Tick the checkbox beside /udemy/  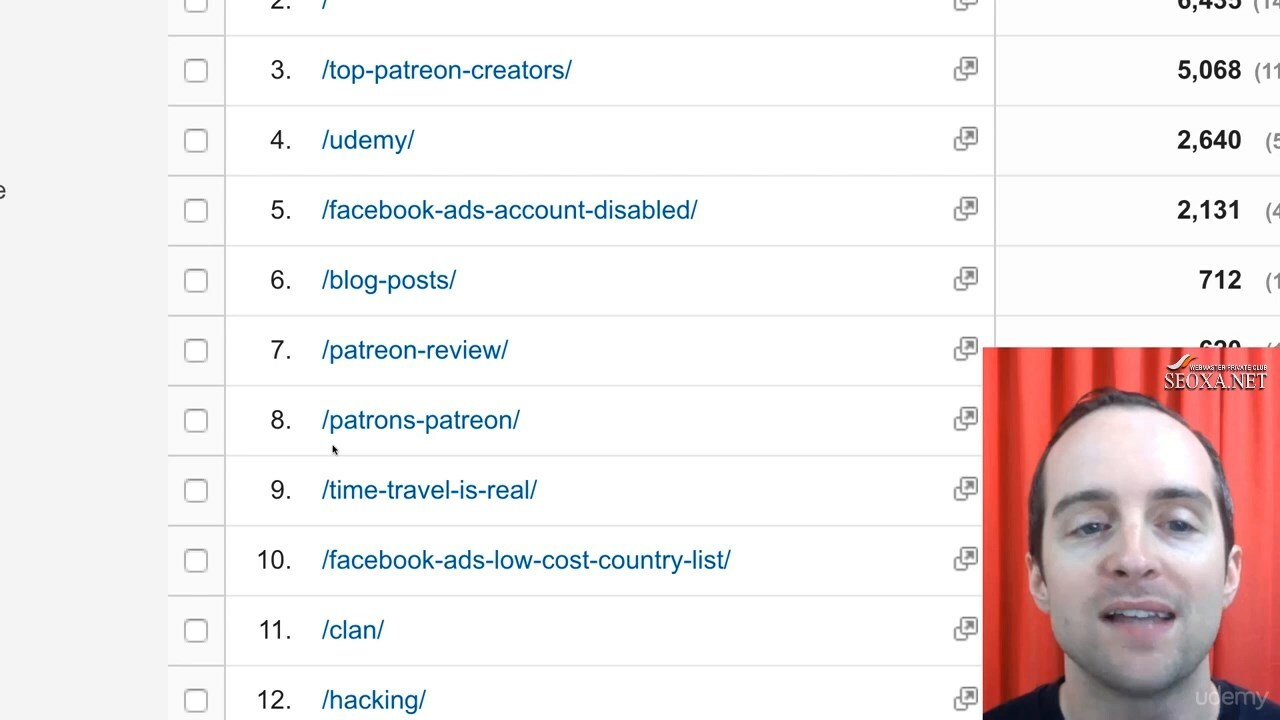[196, 141]
